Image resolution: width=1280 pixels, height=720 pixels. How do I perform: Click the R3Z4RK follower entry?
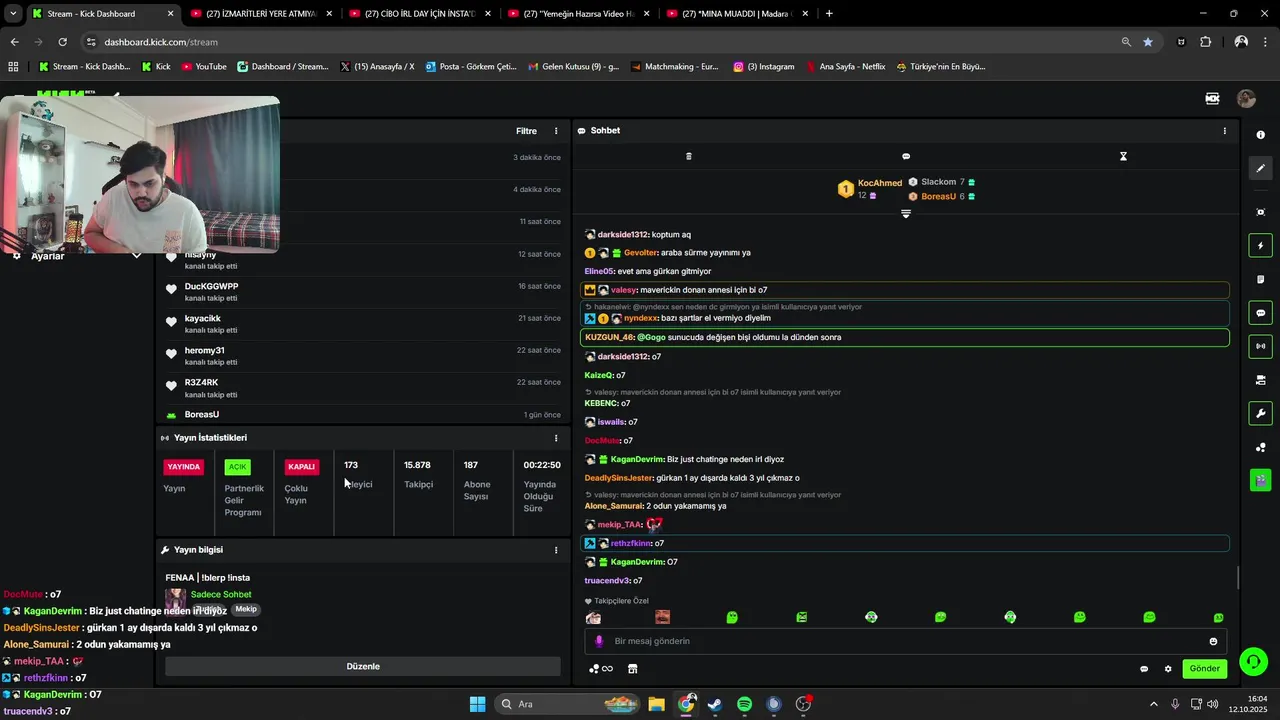click(363, 387)
